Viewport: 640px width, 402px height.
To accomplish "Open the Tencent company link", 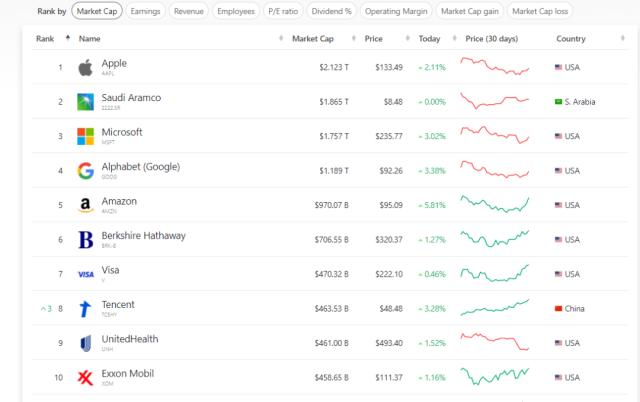I will click(x=118, y=304).
